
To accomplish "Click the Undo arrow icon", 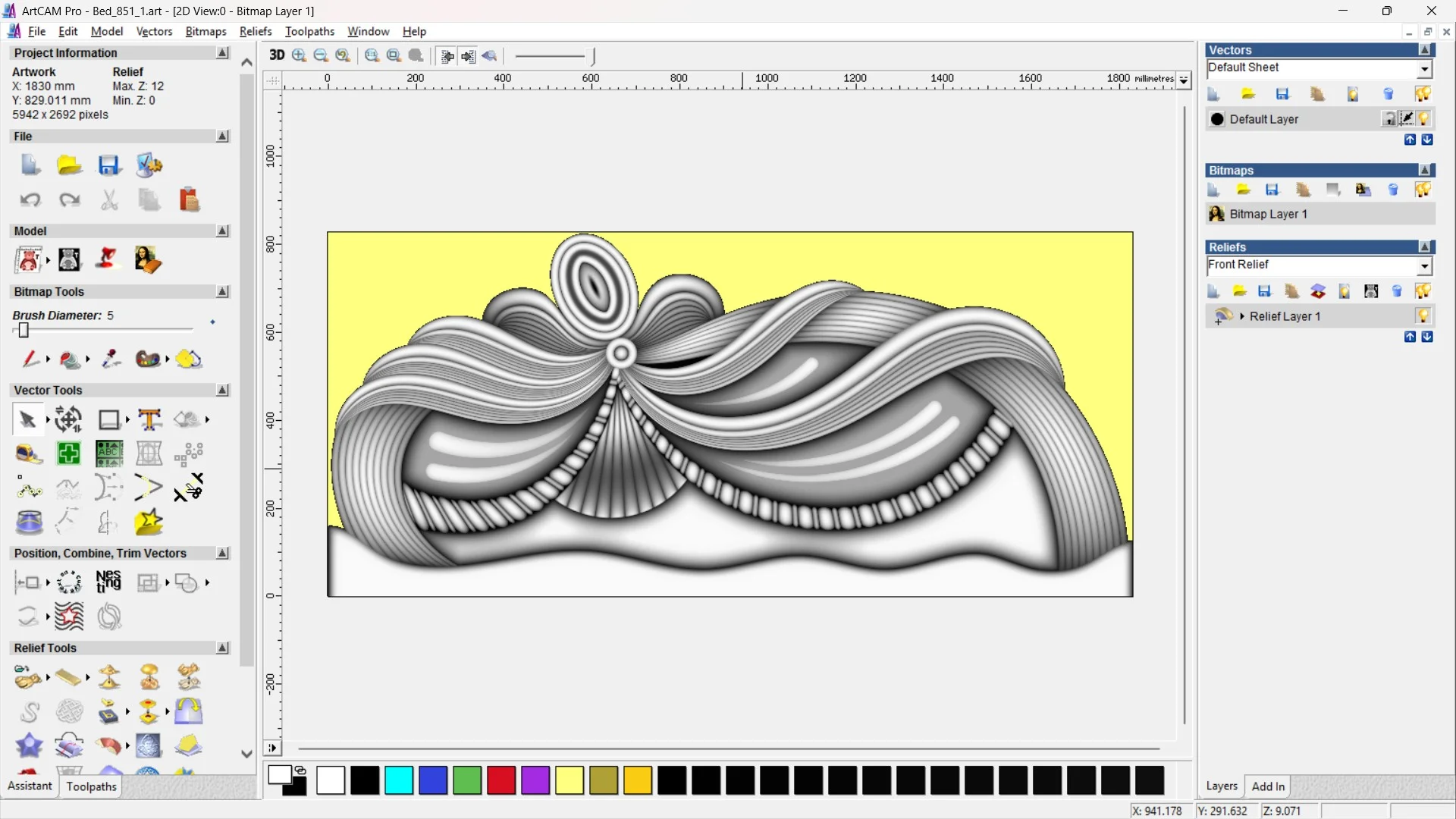I will pos(30,200).
